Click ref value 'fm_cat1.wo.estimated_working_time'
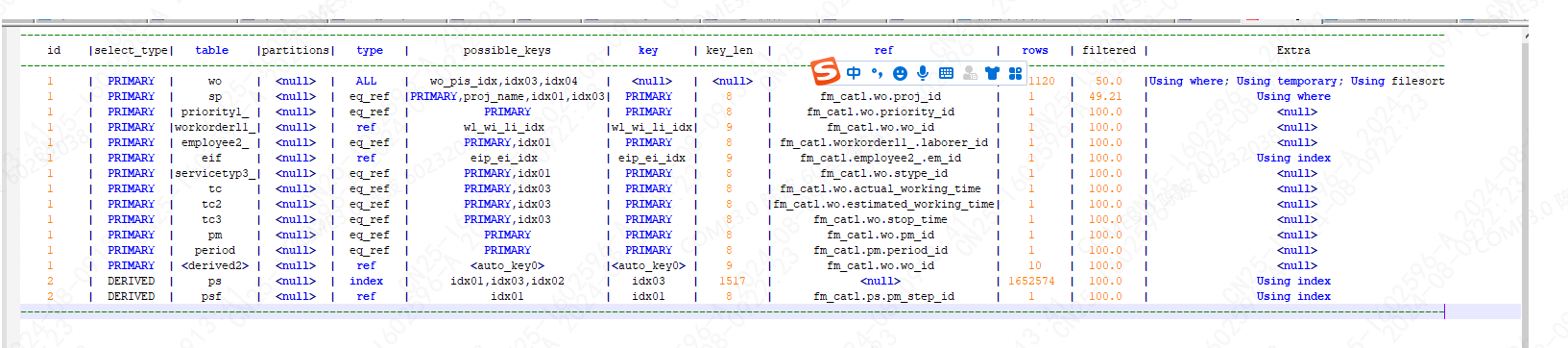Viewport: 1568px width, 348px height. (x=883, y=204)
